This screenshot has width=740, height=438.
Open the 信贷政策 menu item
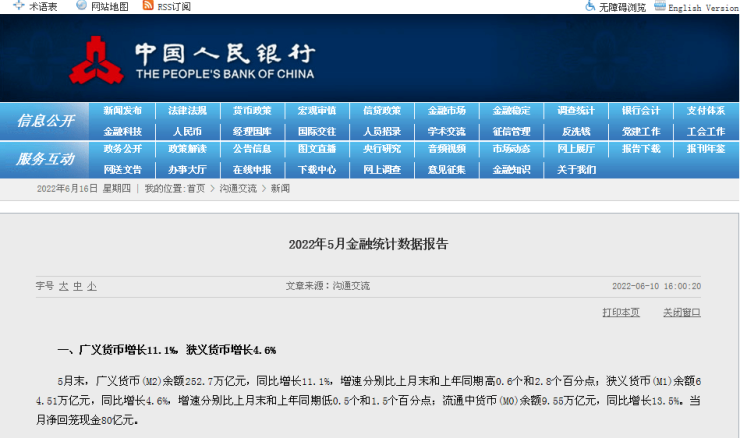(382, 110)
